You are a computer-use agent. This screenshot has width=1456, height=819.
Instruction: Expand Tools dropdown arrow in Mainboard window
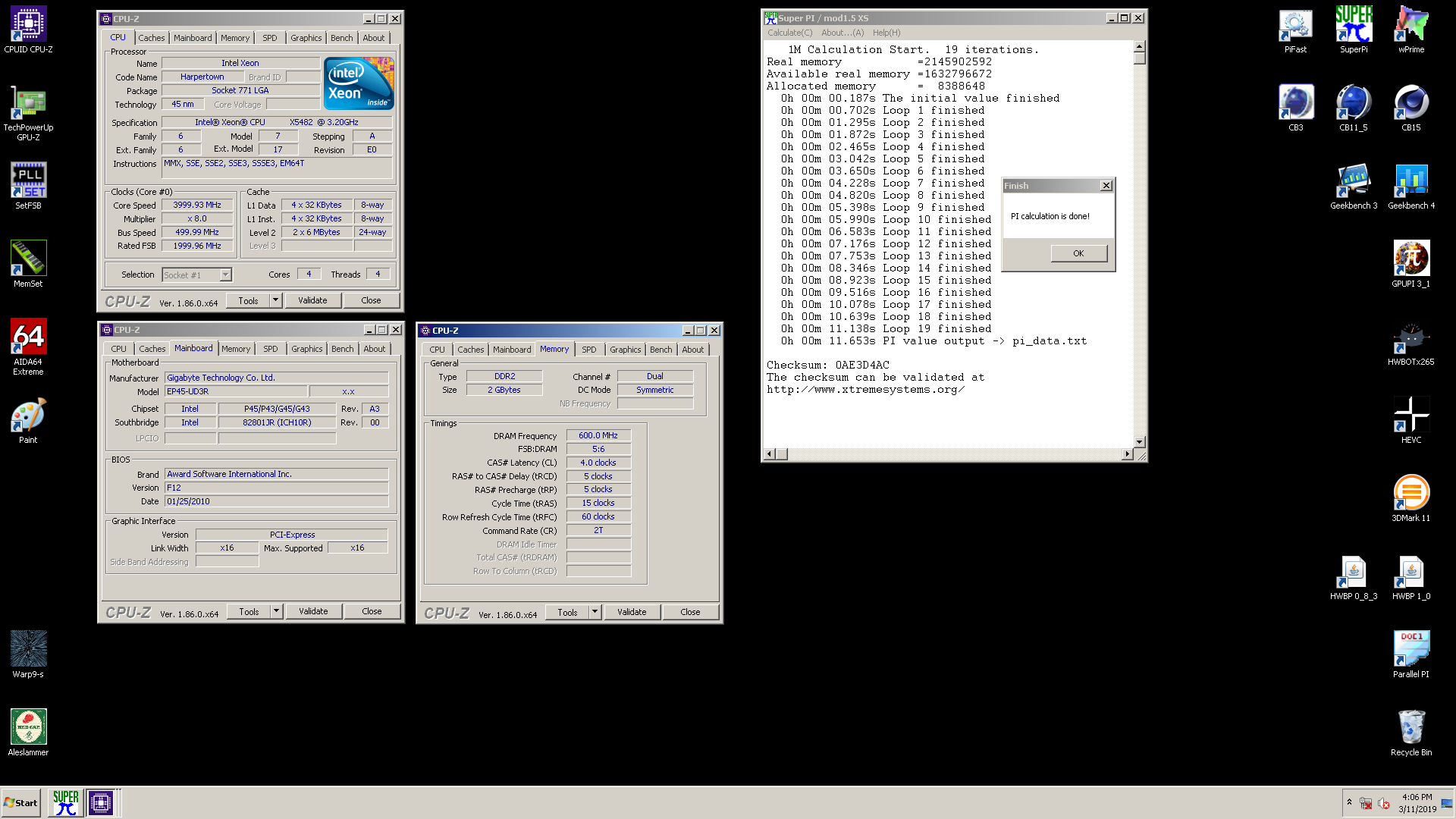click(277, 611)
